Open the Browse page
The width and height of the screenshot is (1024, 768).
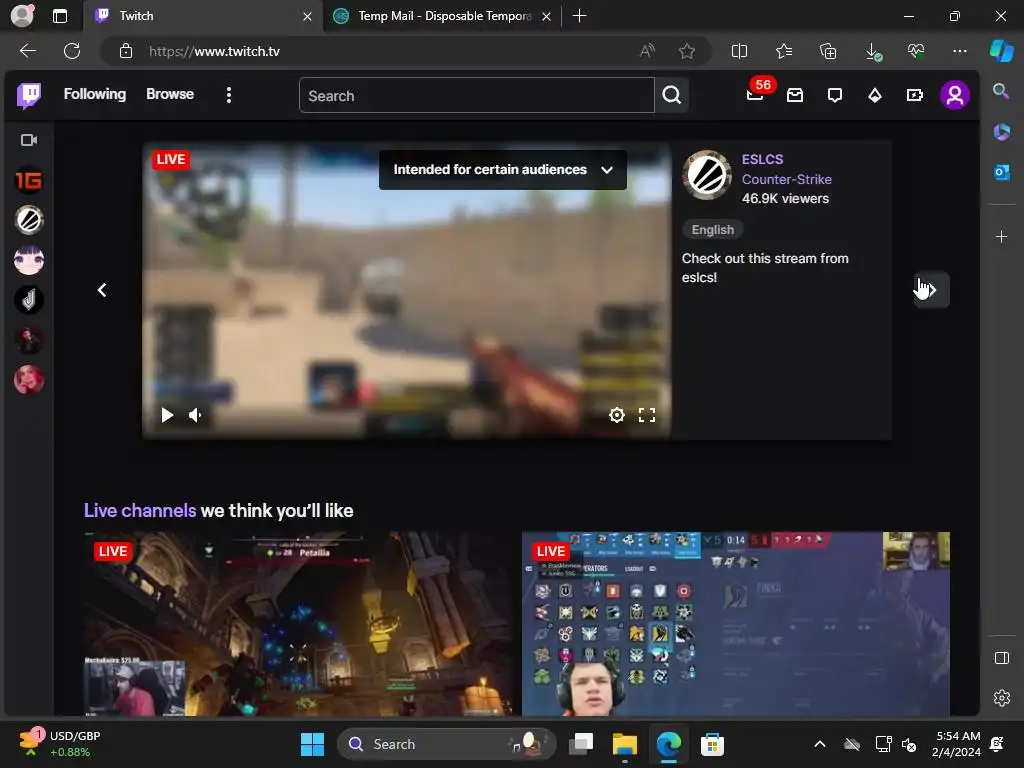point(170,94)
